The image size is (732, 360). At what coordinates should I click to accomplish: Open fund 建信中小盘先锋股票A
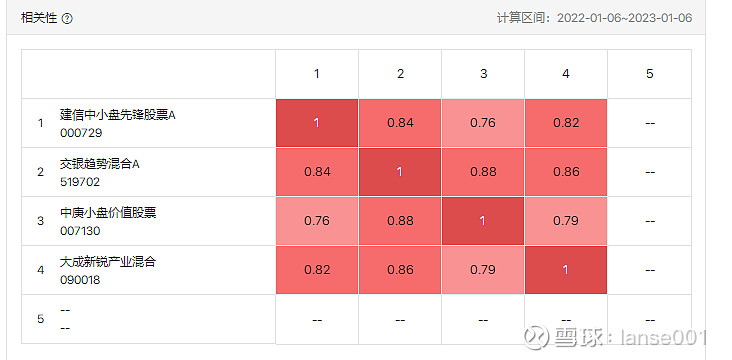click(118, 115)
